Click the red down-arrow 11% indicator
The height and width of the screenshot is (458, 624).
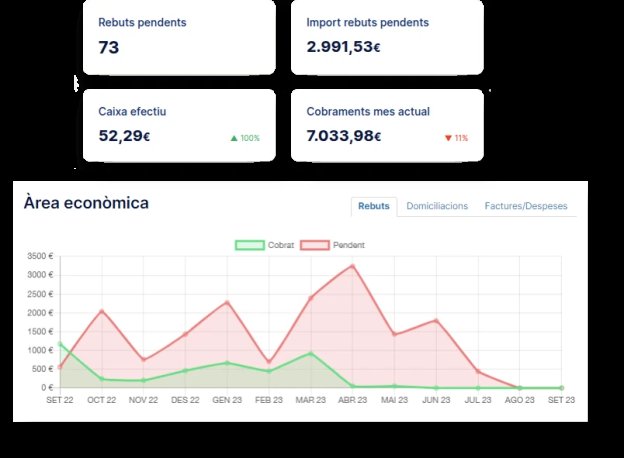[456, 138]
